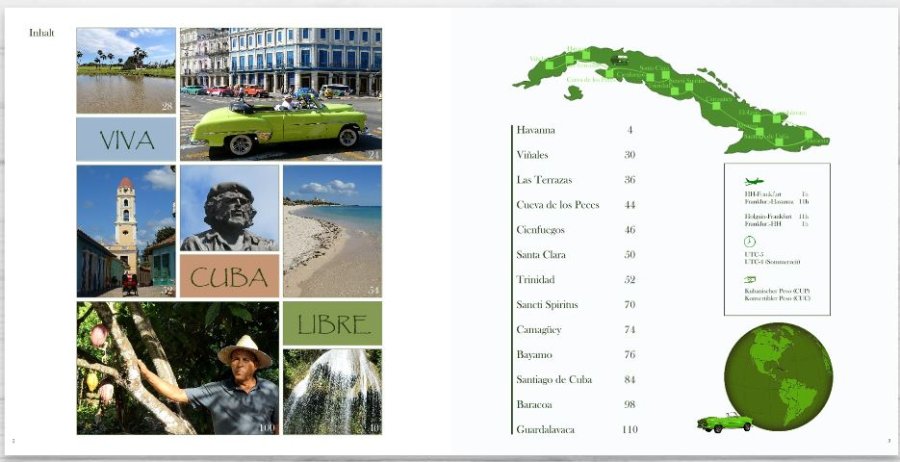The width and height of the screenshot is (900, 462).
Task: Click the "Kubanischer Peso (CUP)" text
Action: (x=777, y=291)
